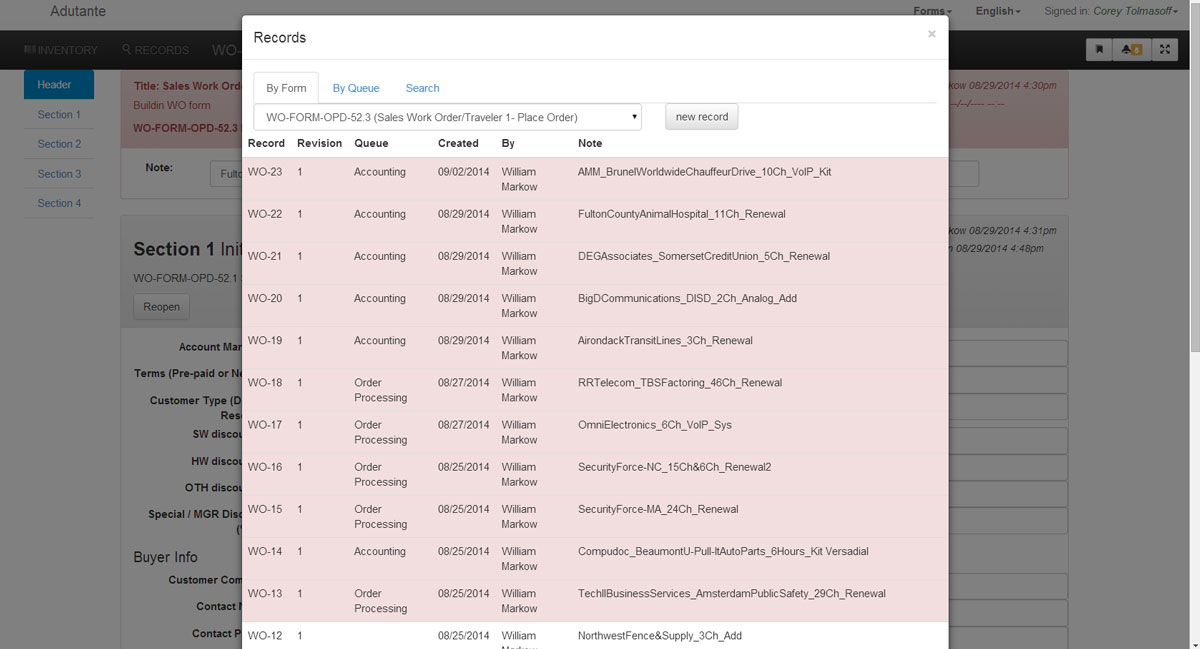The height and width of the screenshot is (649, 1200).
Task: Toggle fullscreen with the expand icon
Action: [1165, 49]
